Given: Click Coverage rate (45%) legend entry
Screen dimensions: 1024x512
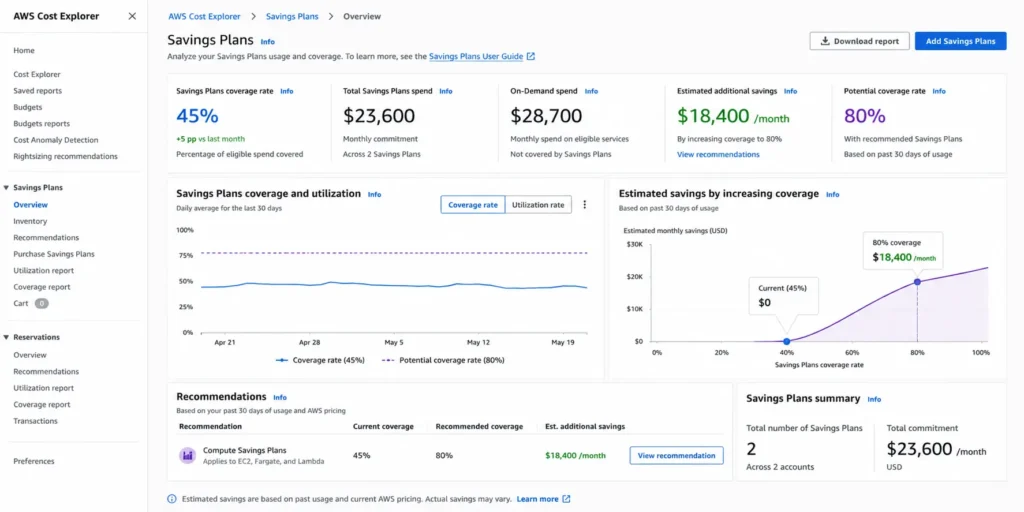Looking at the screenshot, I should point(320,360).
